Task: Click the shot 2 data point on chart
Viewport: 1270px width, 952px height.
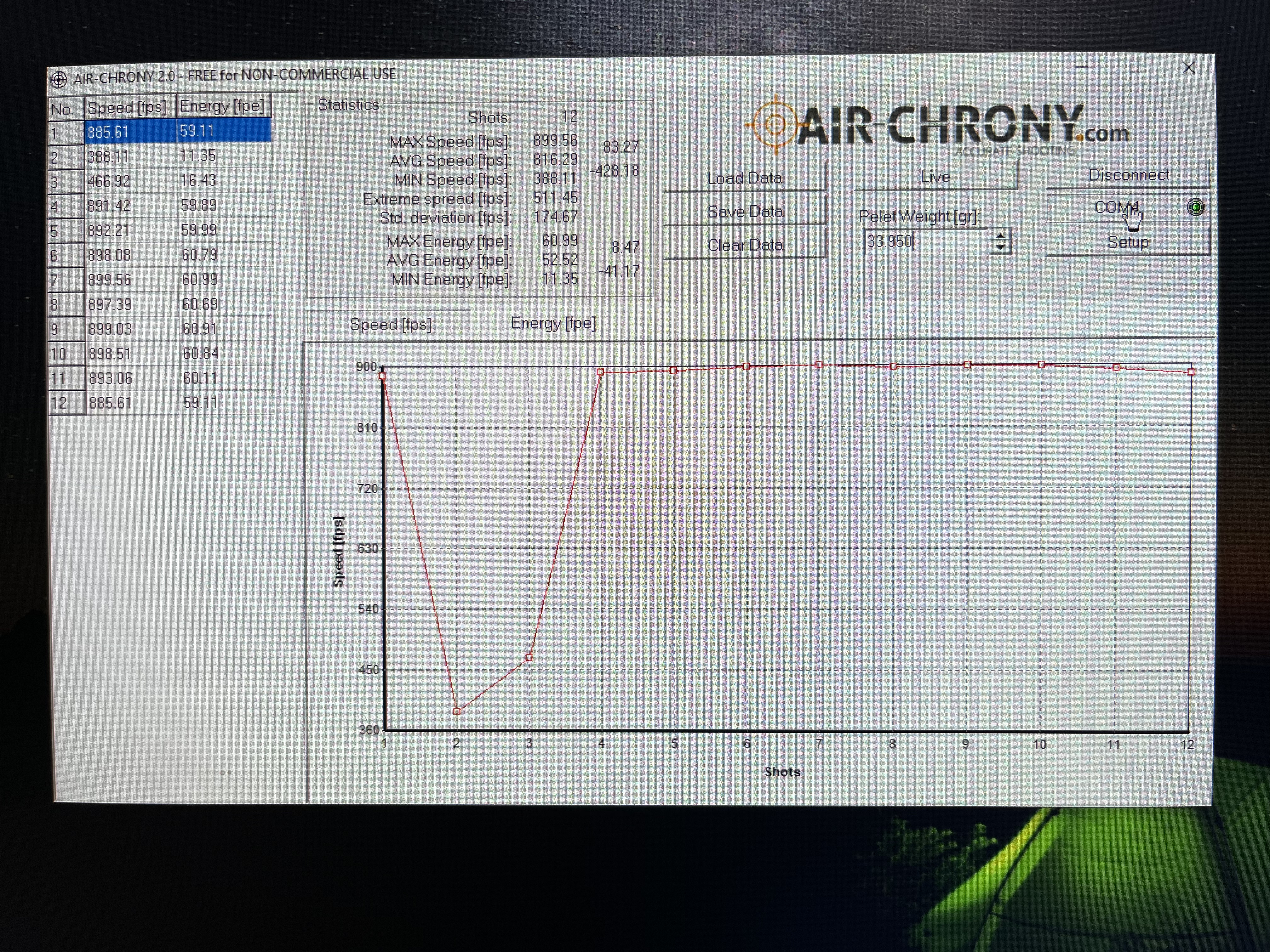Action: 457,711
